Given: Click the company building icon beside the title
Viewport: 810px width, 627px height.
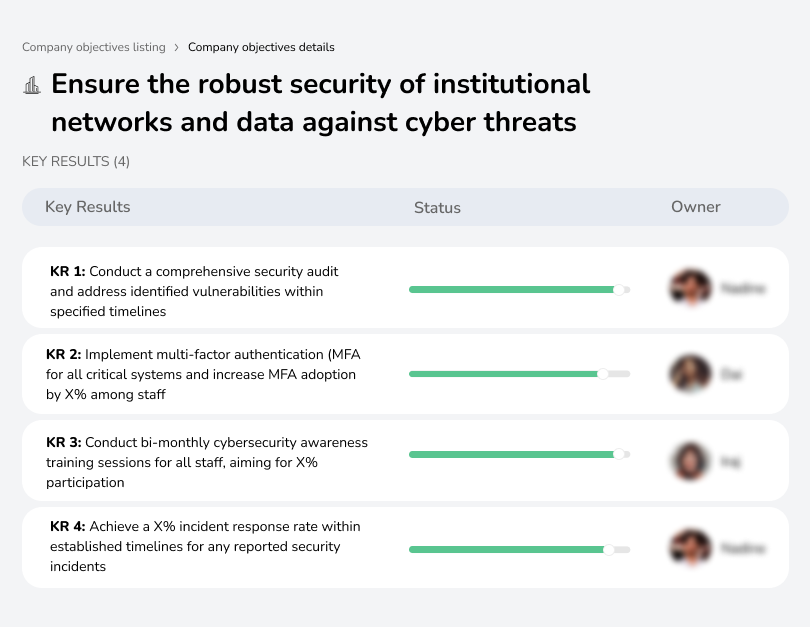Looking at the screenshot, I should pyautogui.click(x=32, y=85).
